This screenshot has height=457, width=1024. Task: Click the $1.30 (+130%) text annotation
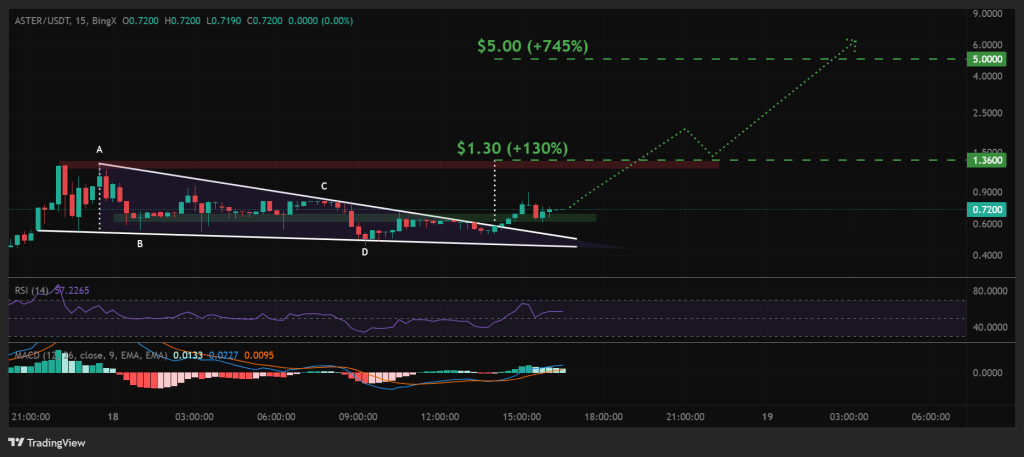(x=512, y=148)
